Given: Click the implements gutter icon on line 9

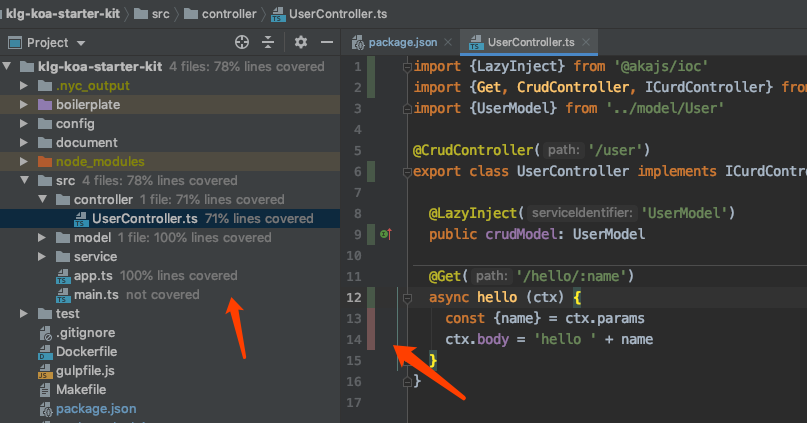Looking at the screenshot, I should pyautogui.click(x=385, y=234).
